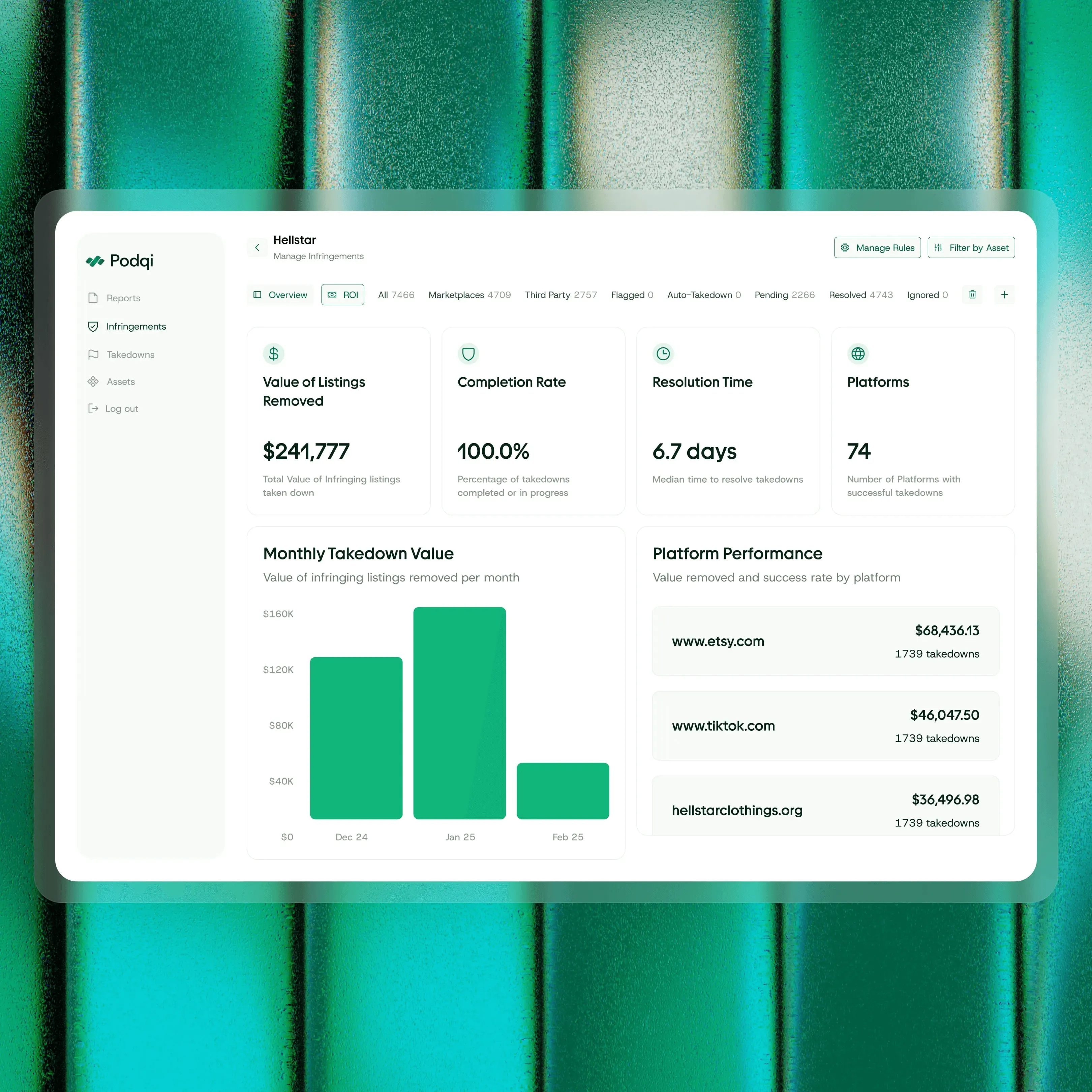
Task: Select the 6.7 days value
Action: [x=695, y=452]
